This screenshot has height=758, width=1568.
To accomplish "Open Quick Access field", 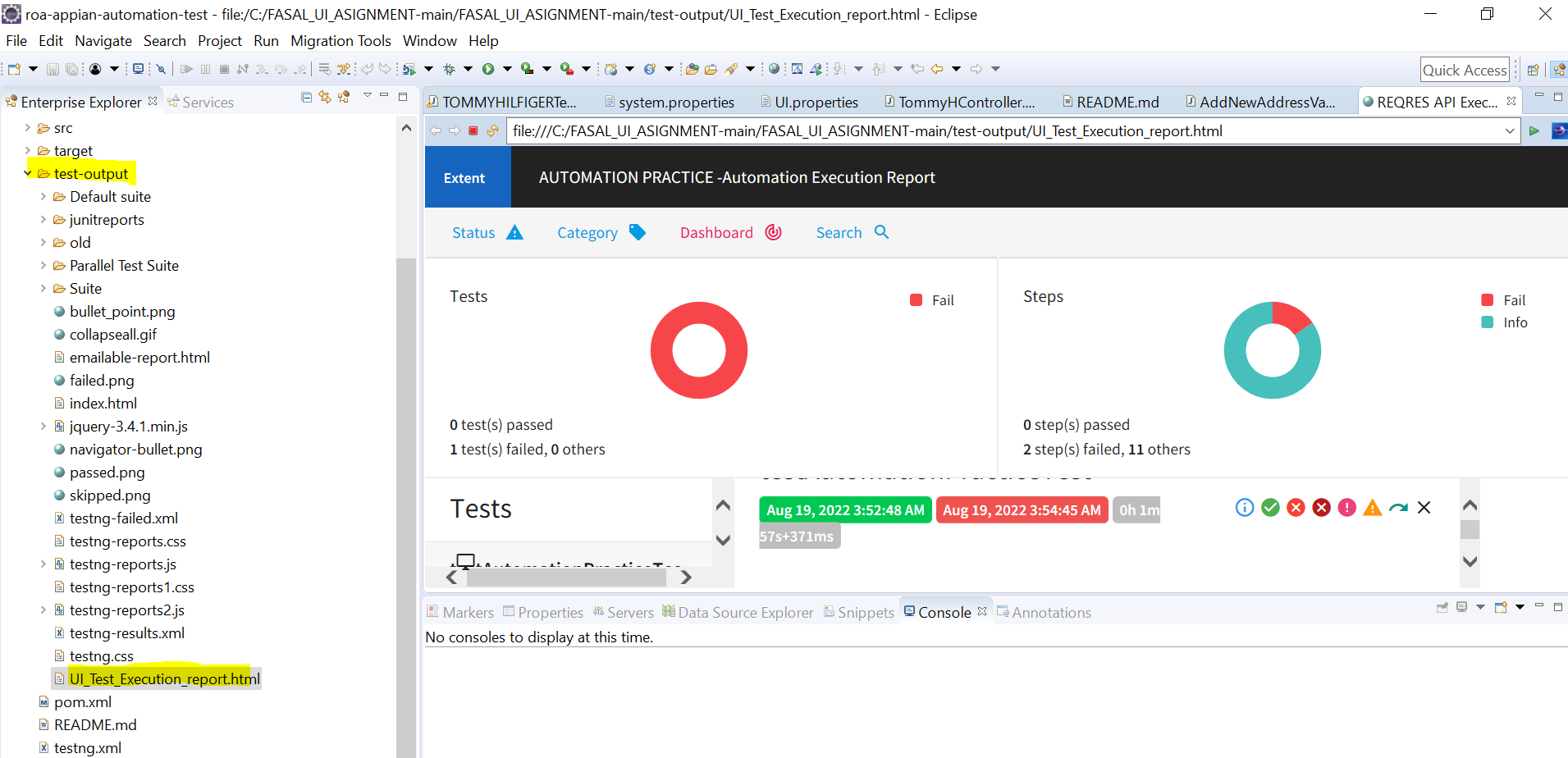I will 1465,70.
